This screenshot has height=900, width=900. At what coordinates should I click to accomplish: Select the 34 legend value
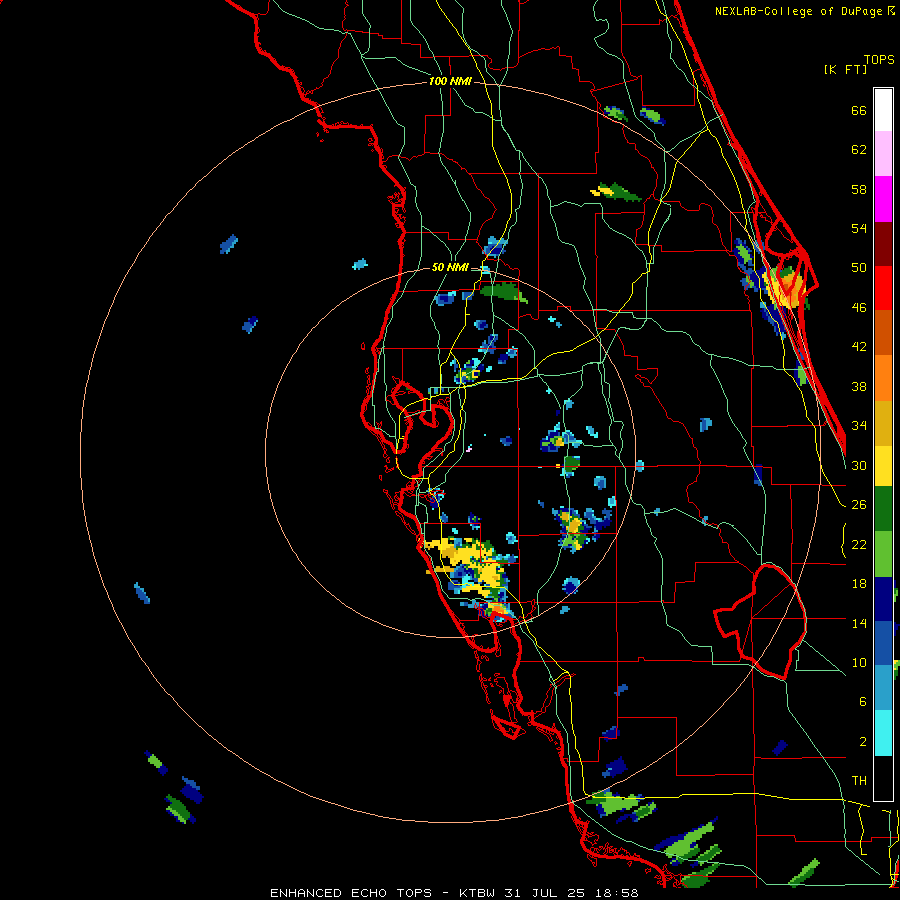tap(859, 426)
